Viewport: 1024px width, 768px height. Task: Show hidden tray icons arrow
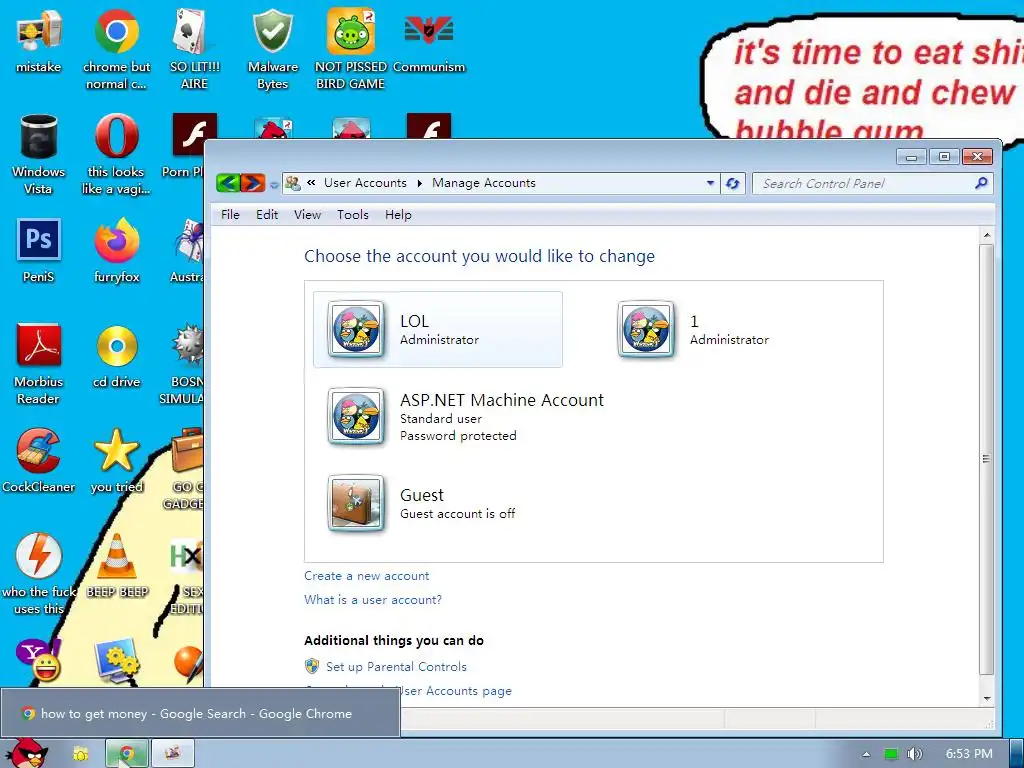[x=866, y=754]
